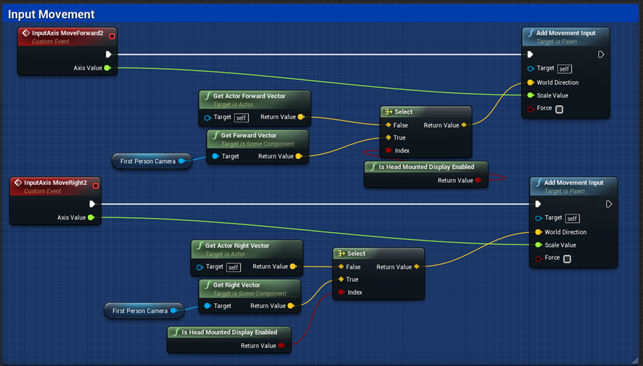Click True pin on the lower Select node

pos(341,280)
